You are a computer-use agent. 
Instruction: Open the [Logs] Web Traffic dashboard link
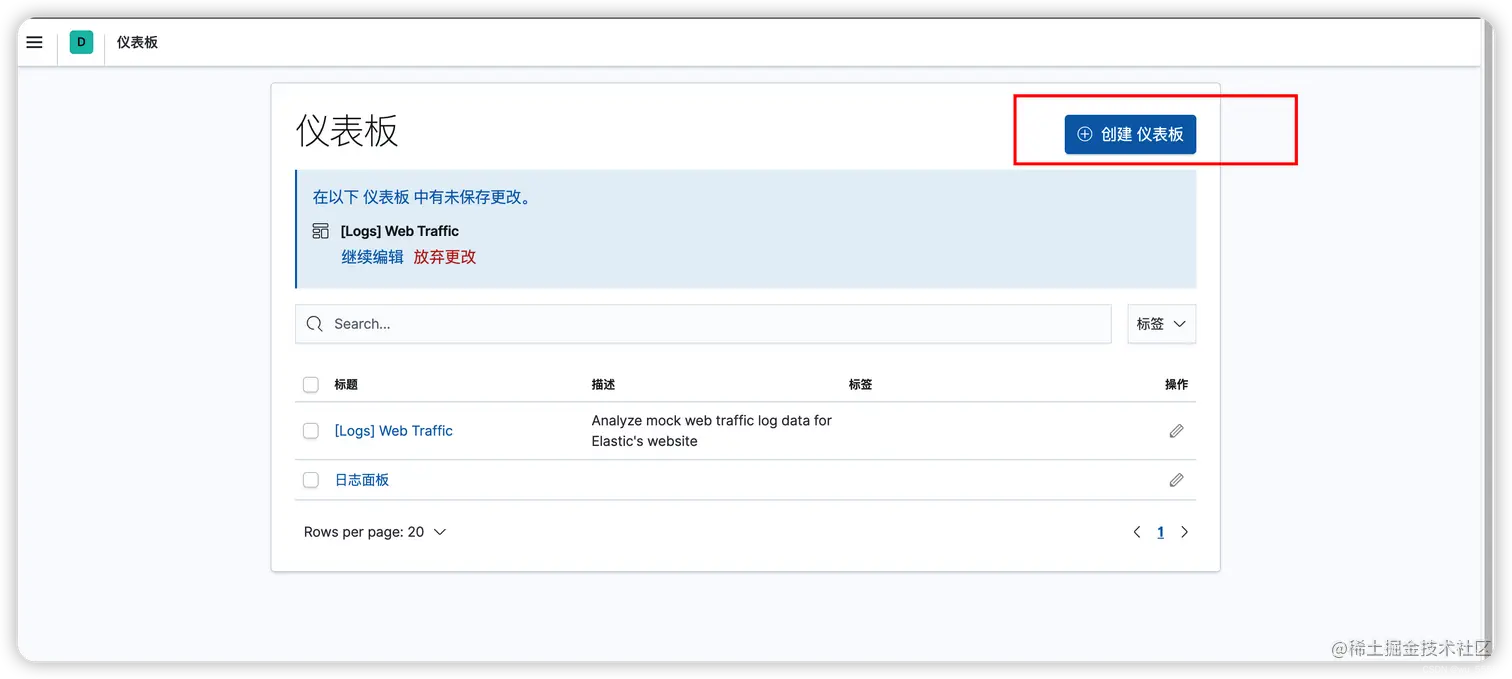point(393,431)
